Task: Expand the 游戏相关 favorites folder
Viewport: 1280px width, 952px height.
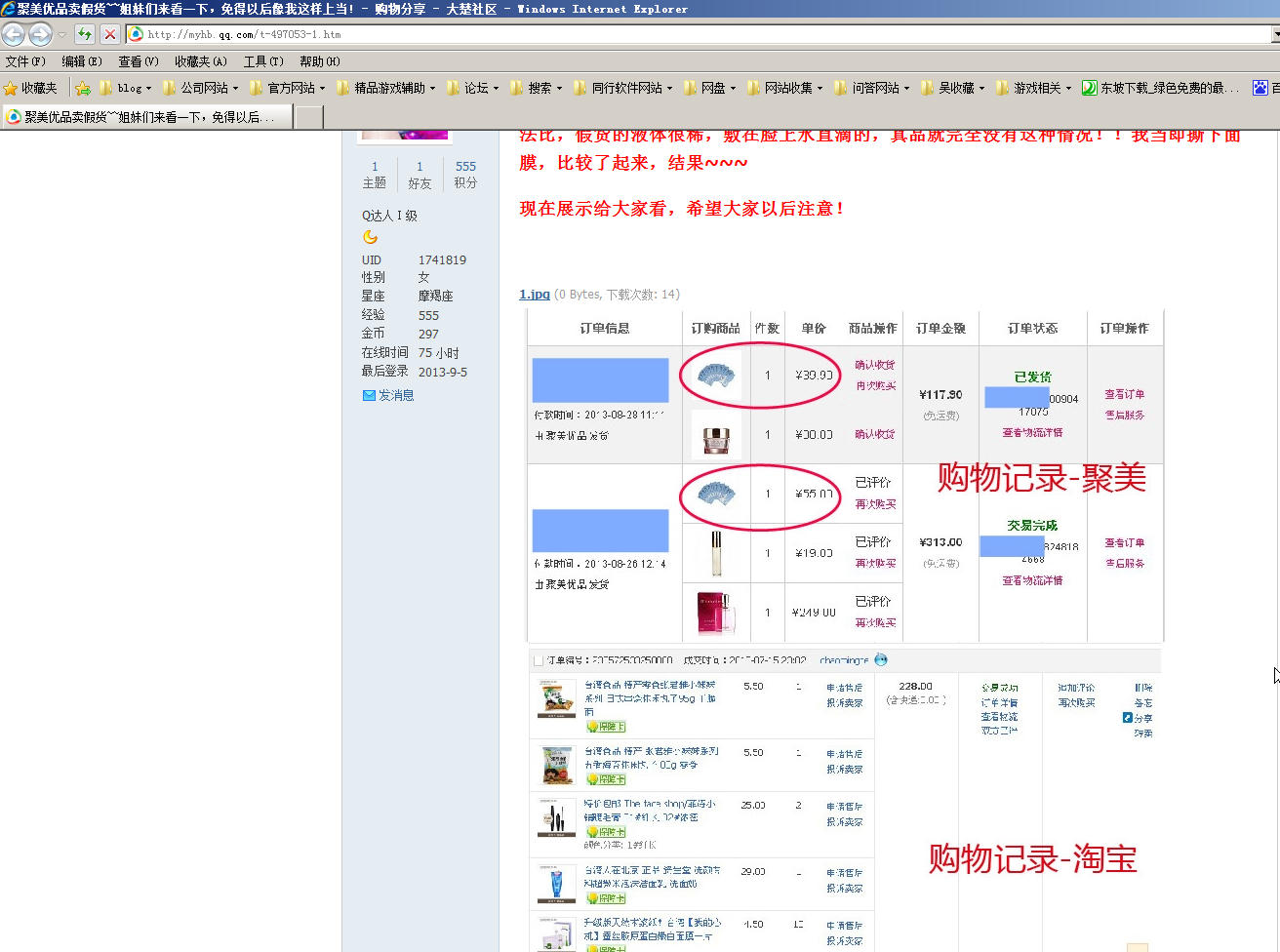Action: click(1033, 88)
